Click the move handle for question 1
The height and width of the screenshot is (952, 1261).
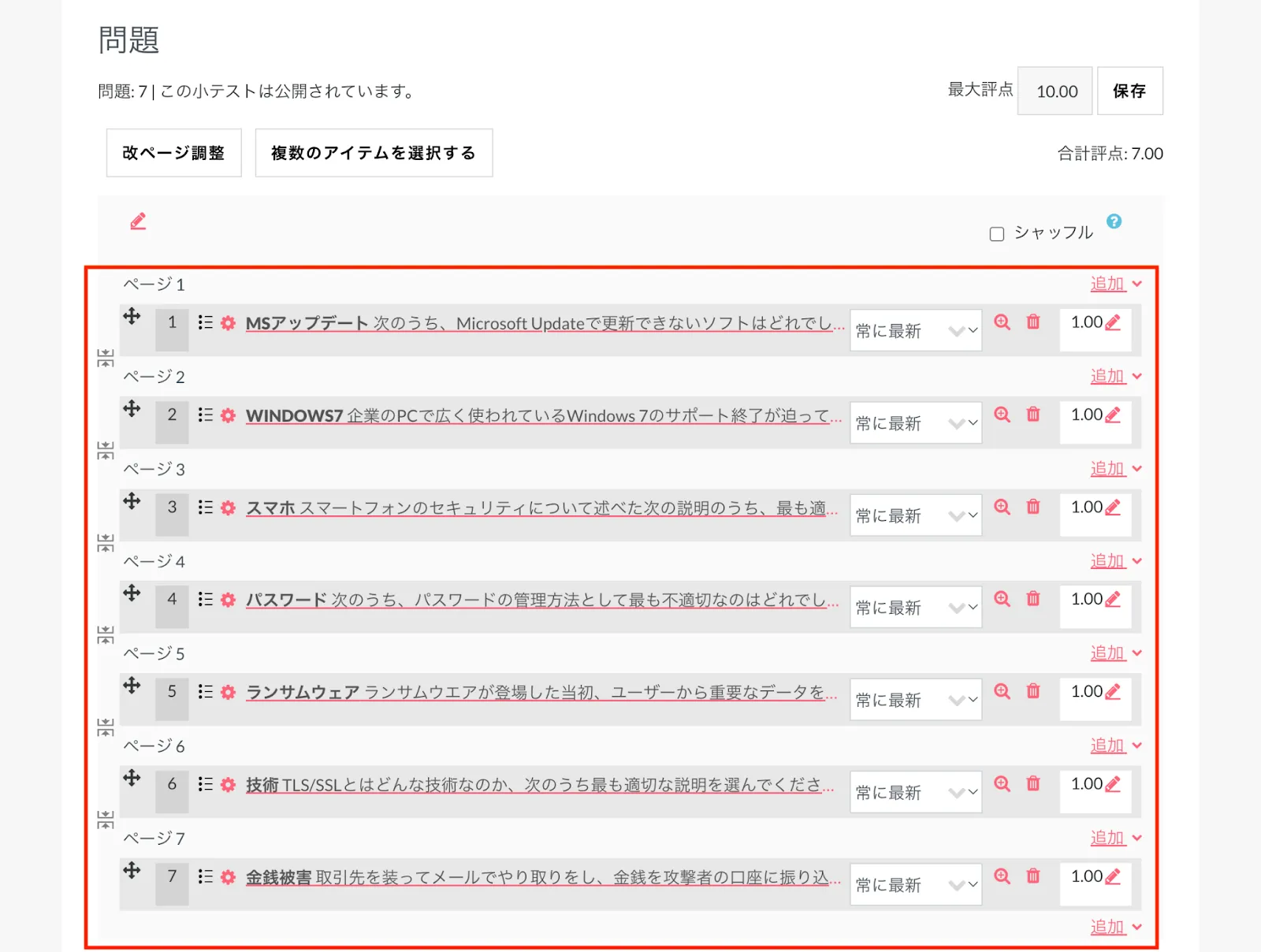pos(132,317)
